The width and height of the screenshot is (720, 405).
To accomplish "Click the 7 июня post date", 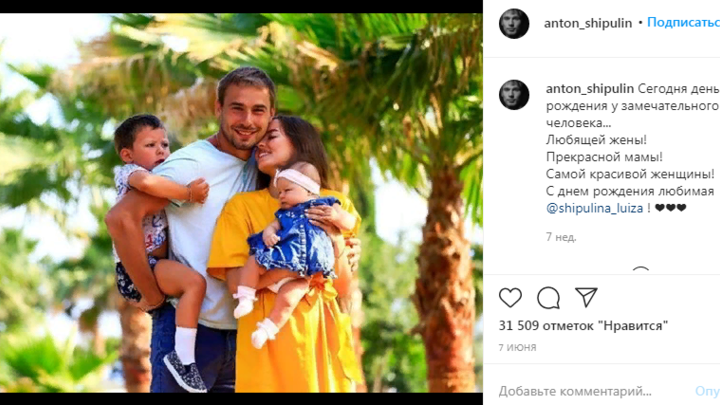I will (518, 347).
